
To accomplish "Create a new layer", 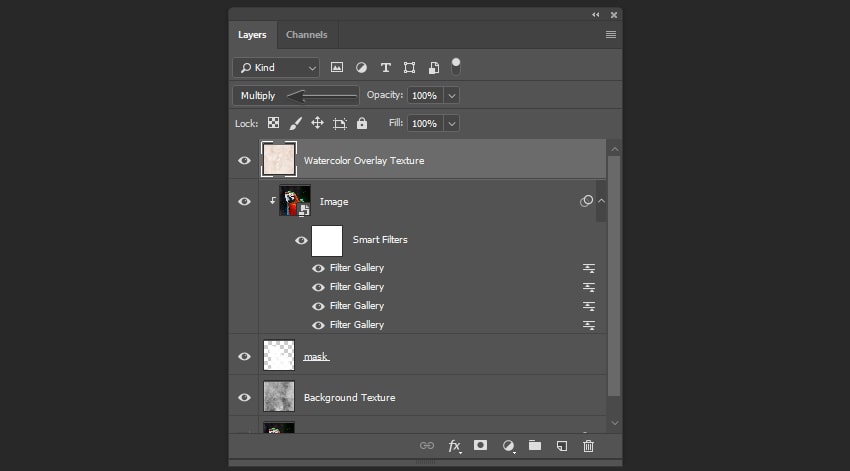I will [x=562, y=446].
